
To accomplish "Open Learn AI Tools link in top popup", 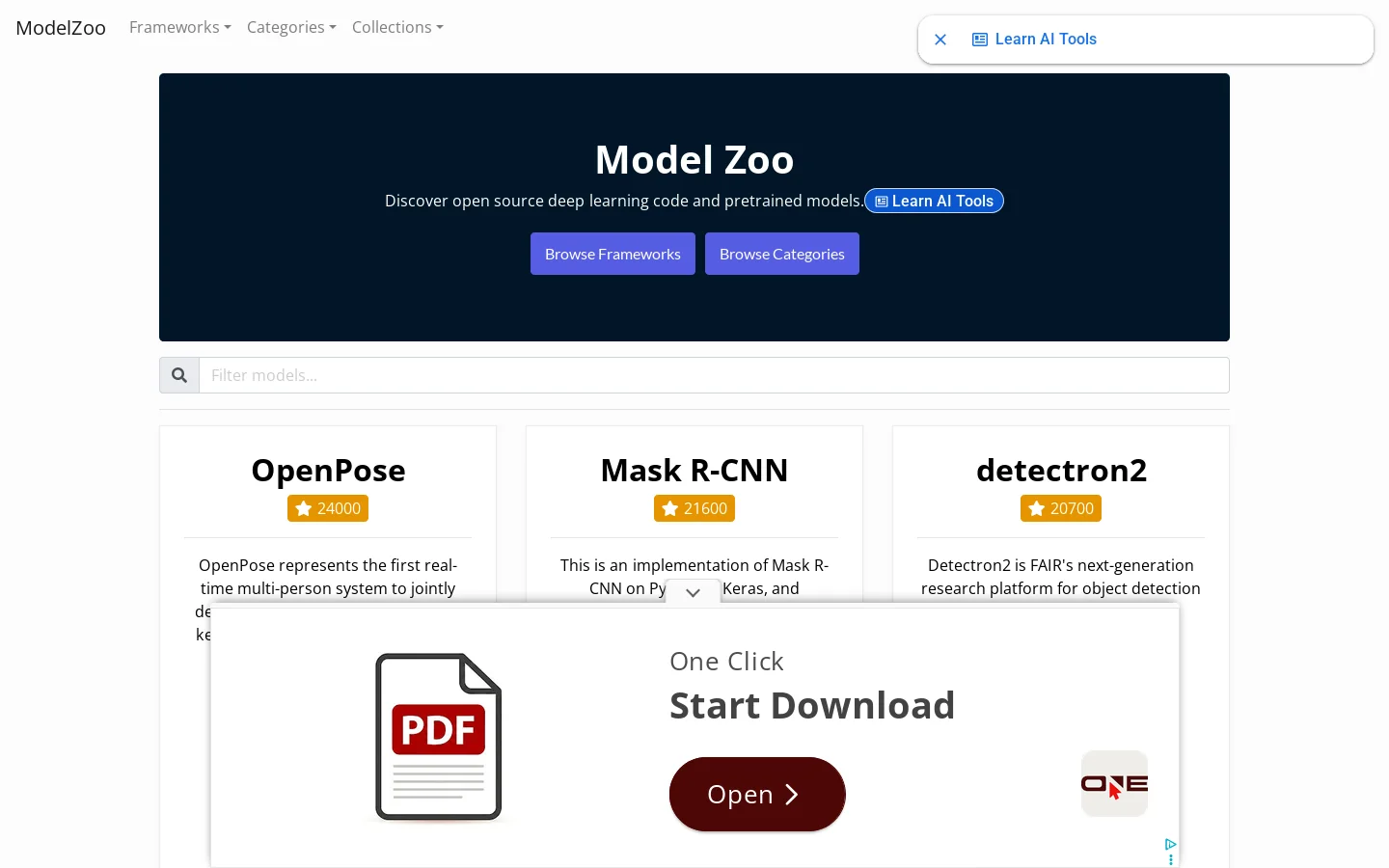I will point(1034,40).
